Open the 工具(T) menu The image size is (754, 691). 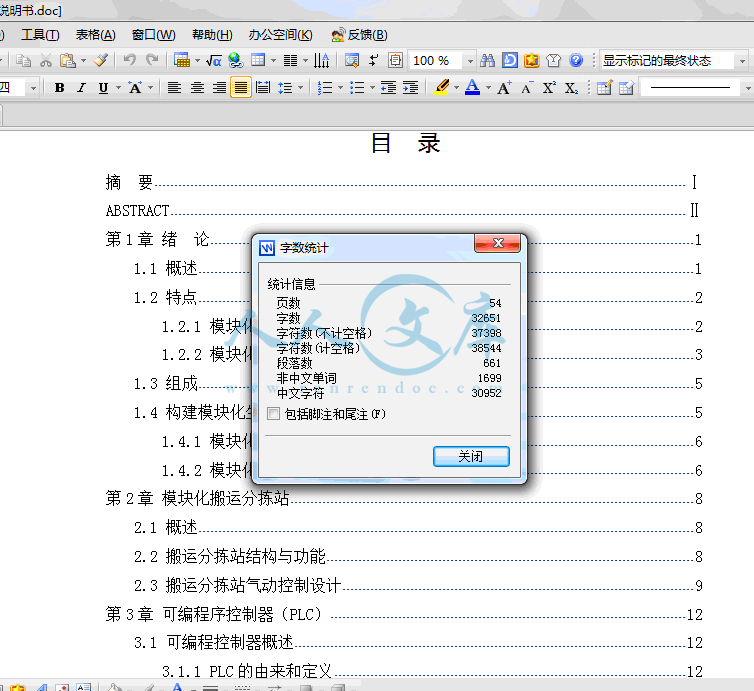[40, 35]
